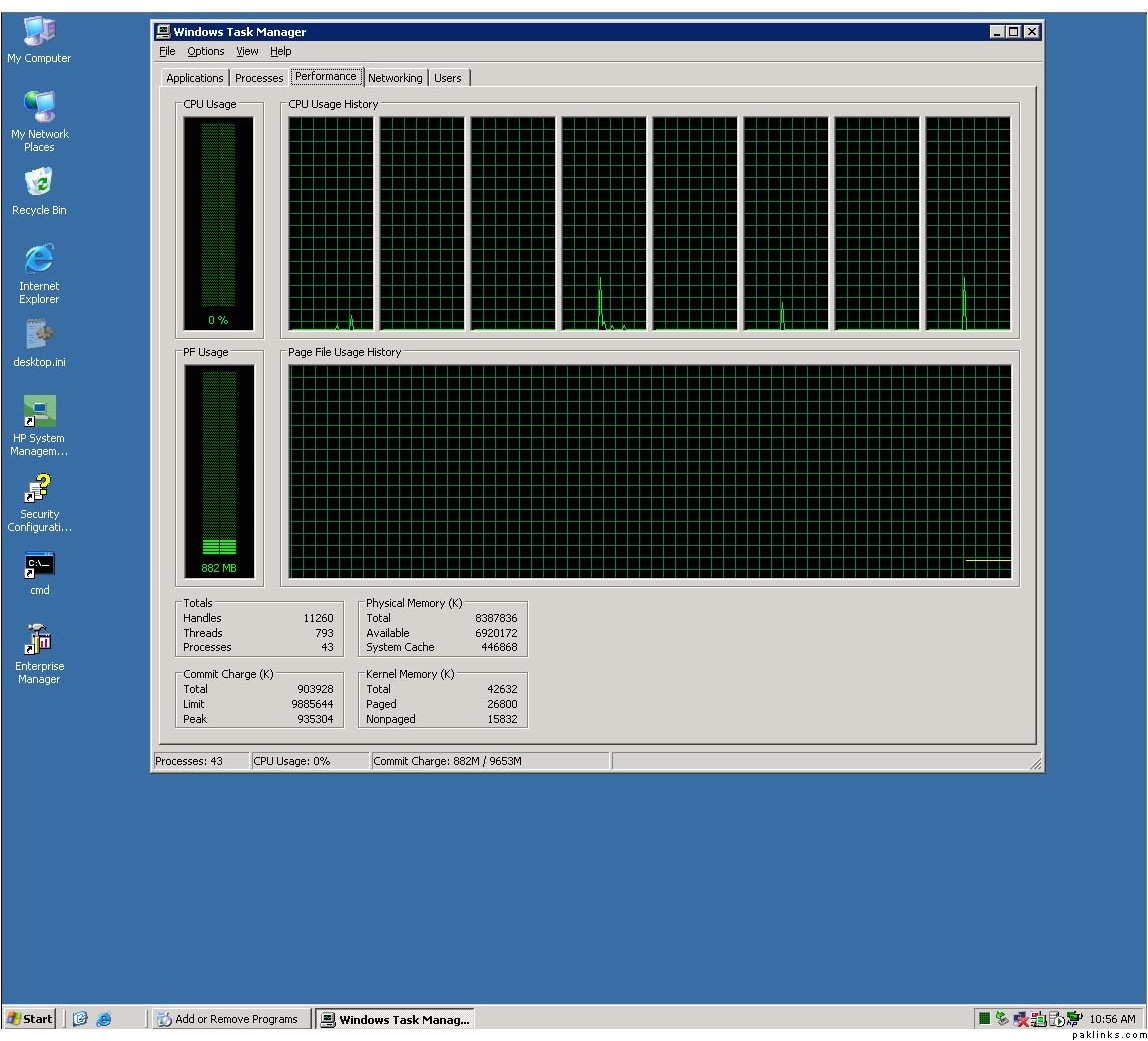Click the Security Configuration shortcut icon
Viewport: 1148px width, 1041px height.
[39, 489]
